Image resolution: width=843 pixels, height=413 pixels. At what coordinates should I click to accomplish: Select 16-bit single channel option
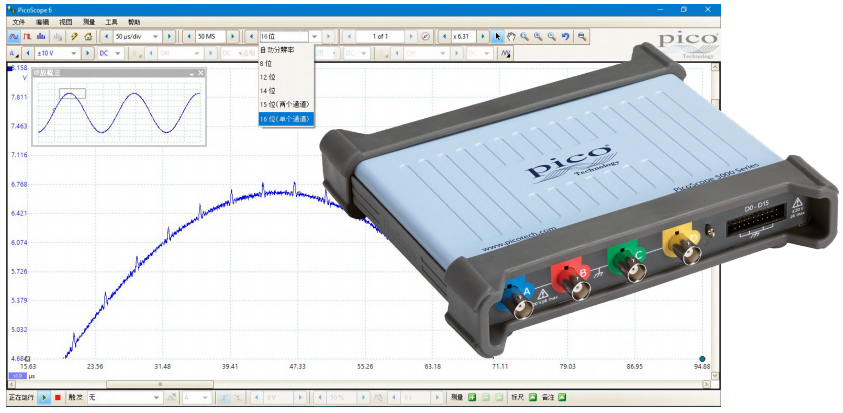point(287,119)
